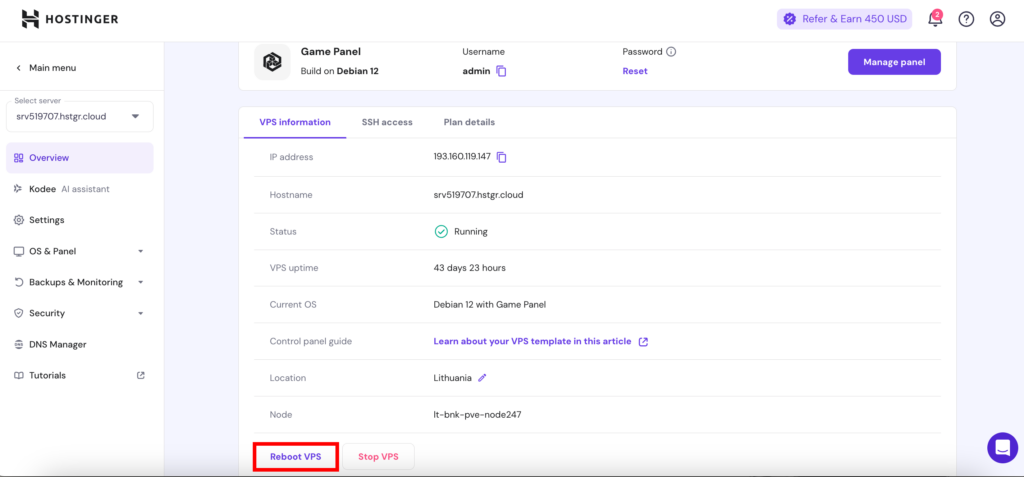The image size is (1024, 477).
Task: Copy the admin username
Action: [502, 71]
